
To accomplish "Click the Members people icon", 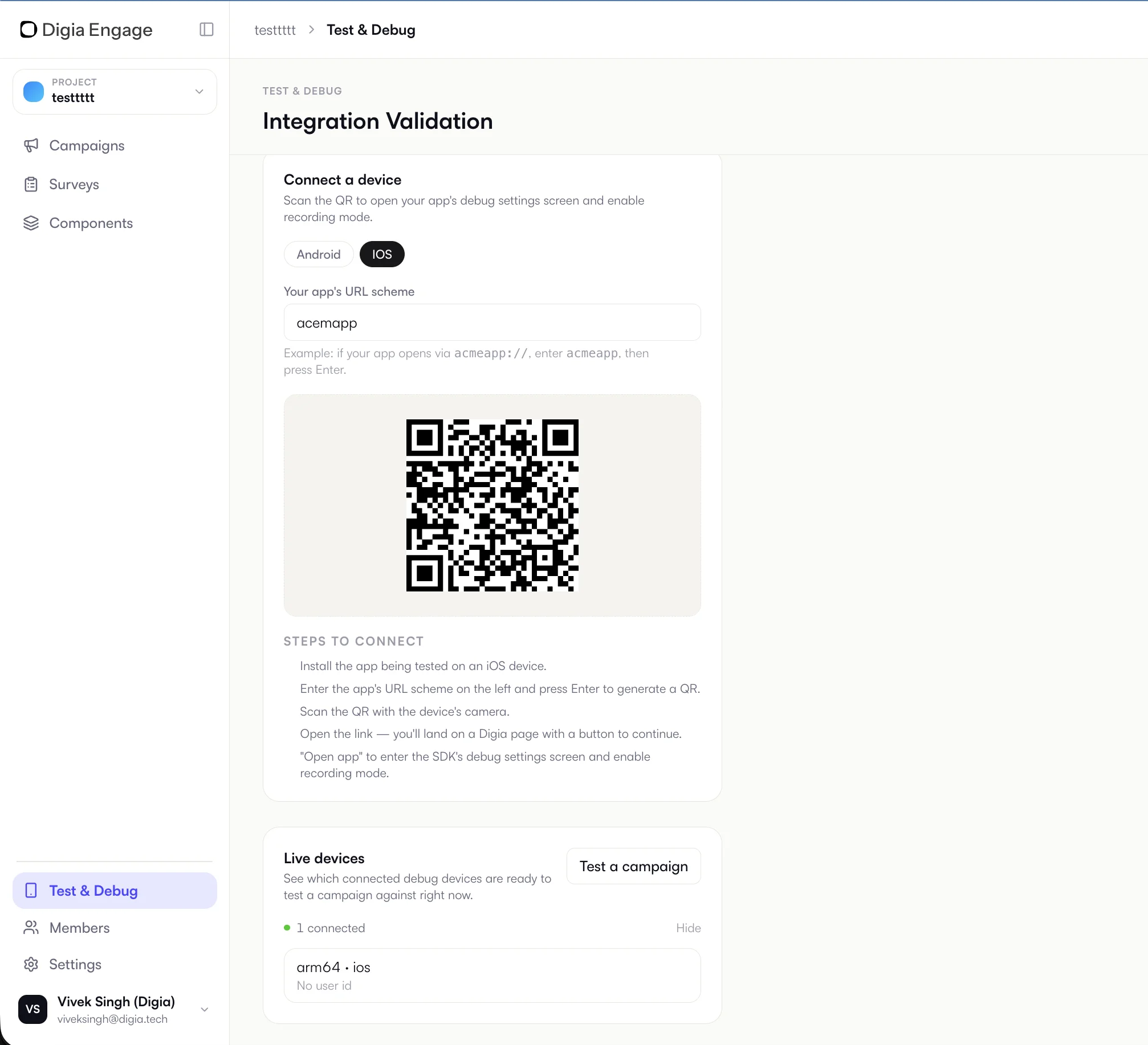I will pyautogui.click(x=31, y=928).
